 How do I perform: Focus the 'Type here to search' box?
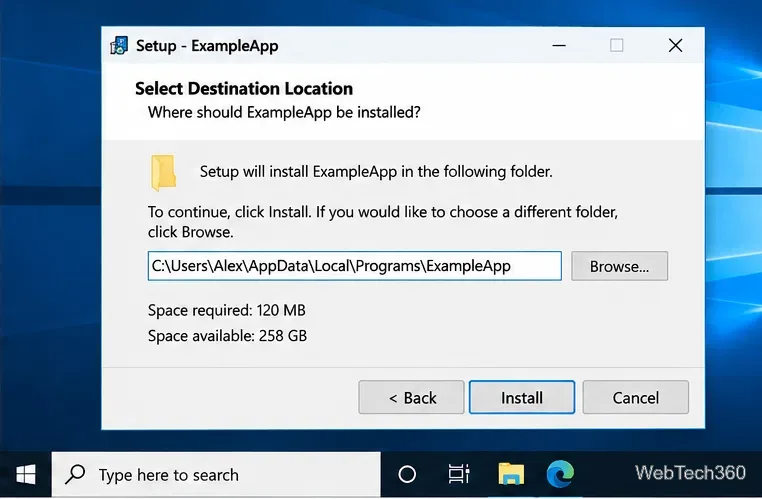point(216,474)
